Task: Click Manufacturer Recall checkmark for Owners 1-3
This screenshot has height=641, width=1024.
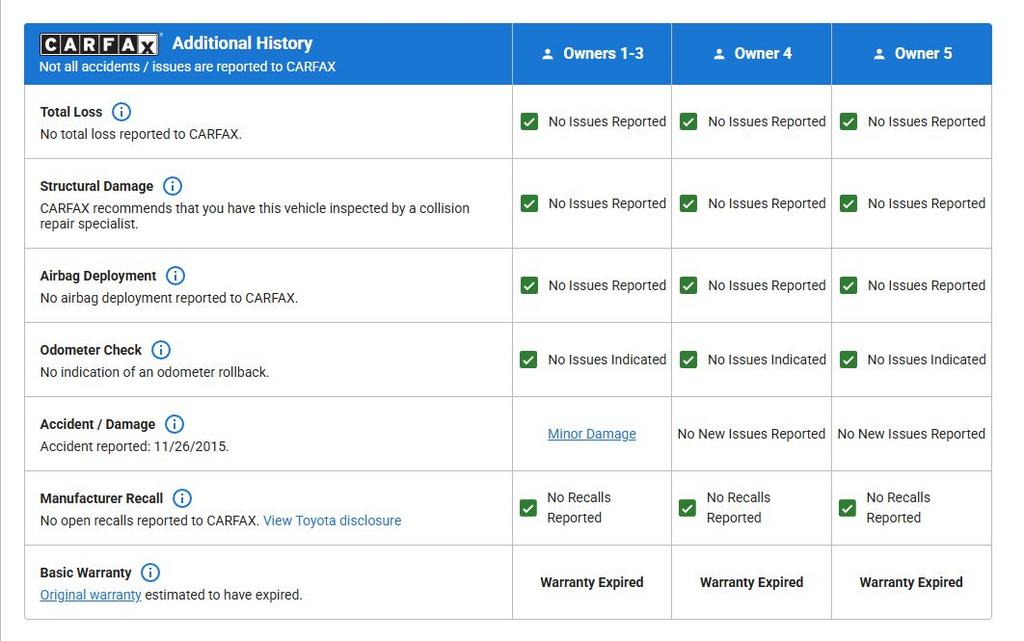Action: pos(528,508)
